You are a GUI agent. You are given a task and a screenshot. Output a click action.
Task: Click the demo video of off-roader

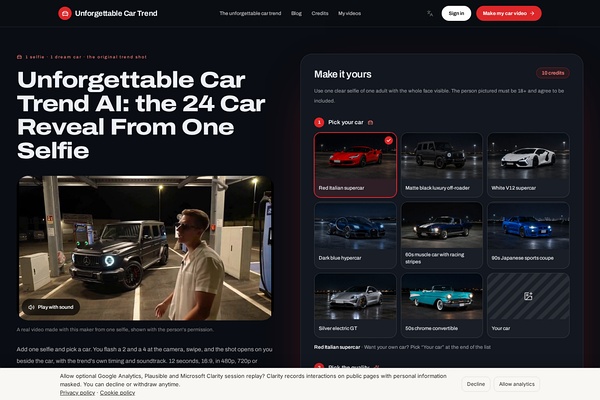145,248
